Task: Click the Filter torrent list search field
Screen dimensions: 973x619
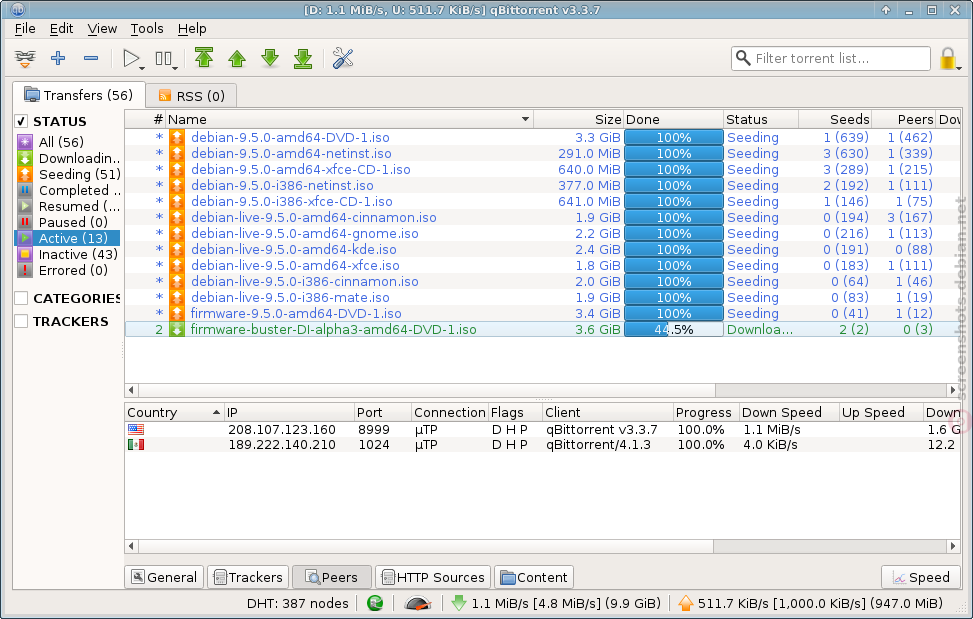Action: 830,58
